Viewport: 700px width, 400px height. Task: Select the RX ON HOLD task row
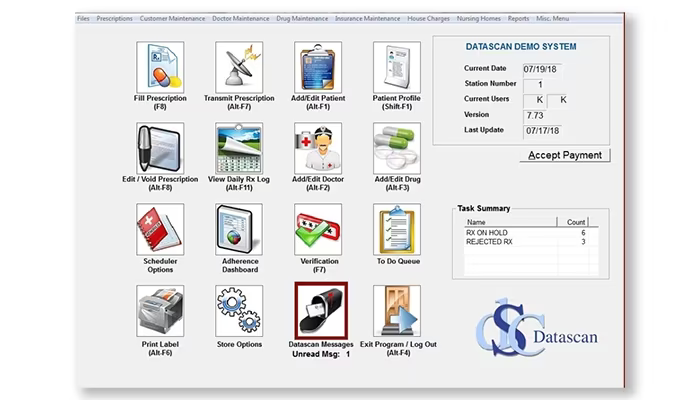[x=531, y=233]
